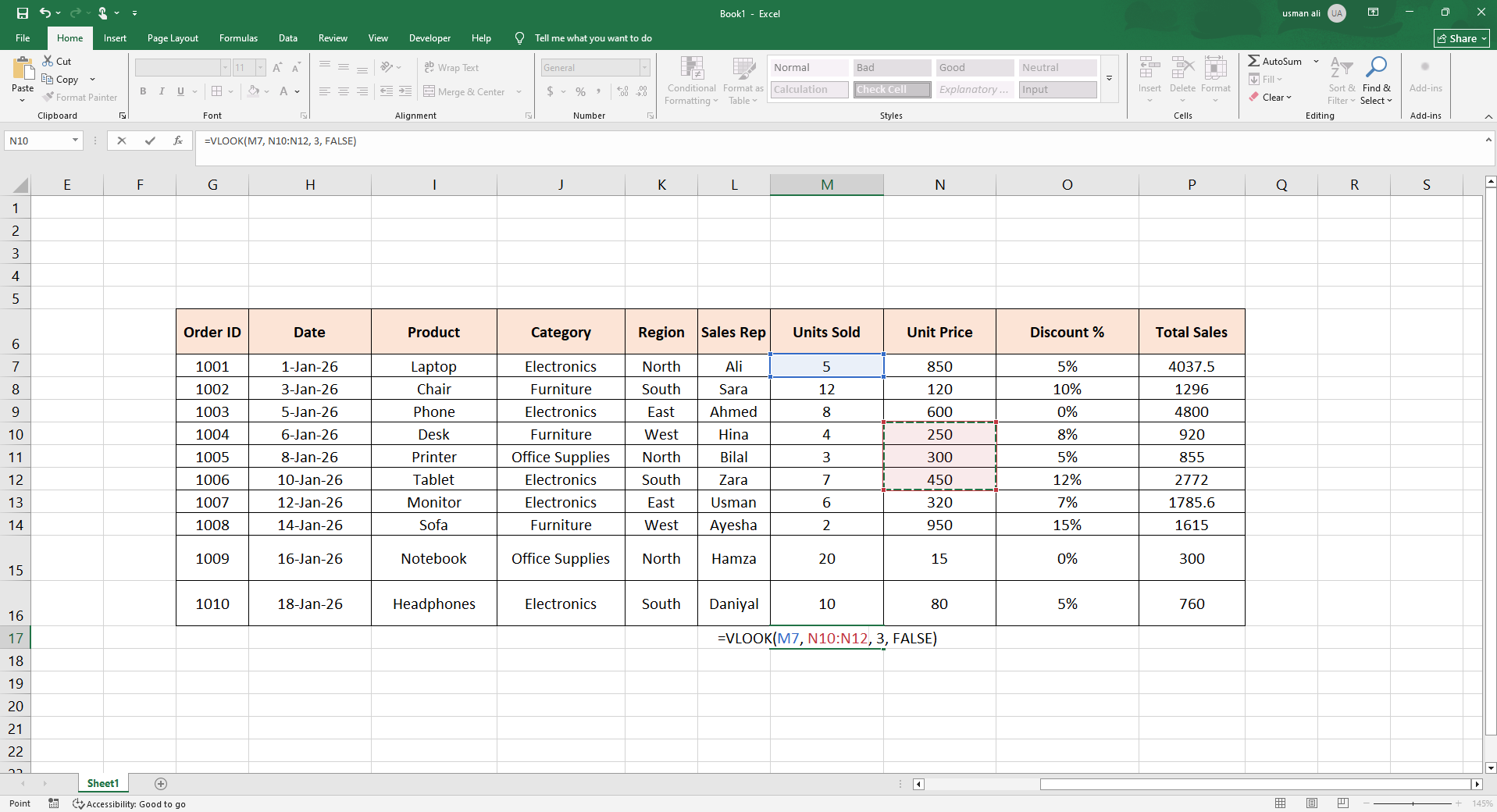Increase the cell indent

[405, 91]
